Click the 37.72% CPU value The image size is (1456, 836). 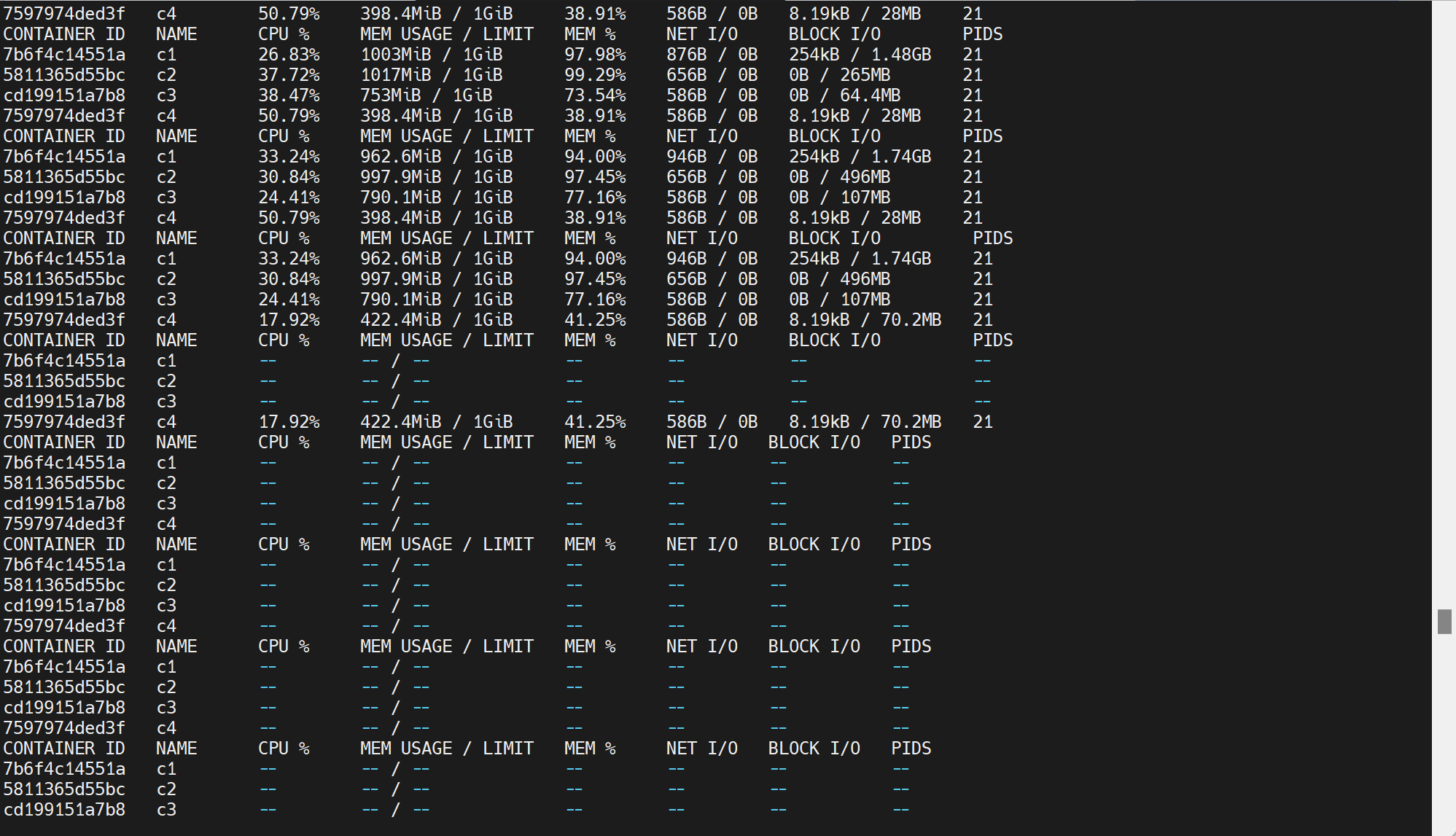pos(289,75)
